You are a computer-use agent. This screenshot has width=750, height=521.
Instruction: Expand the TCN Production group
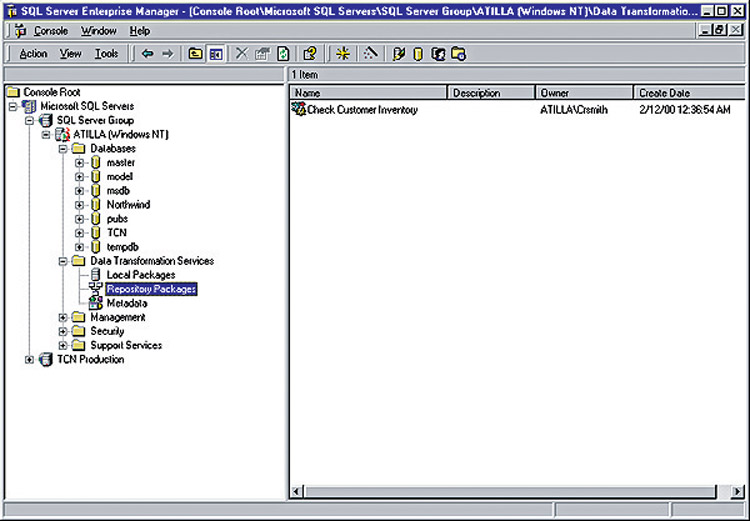[x=30, y=359]
